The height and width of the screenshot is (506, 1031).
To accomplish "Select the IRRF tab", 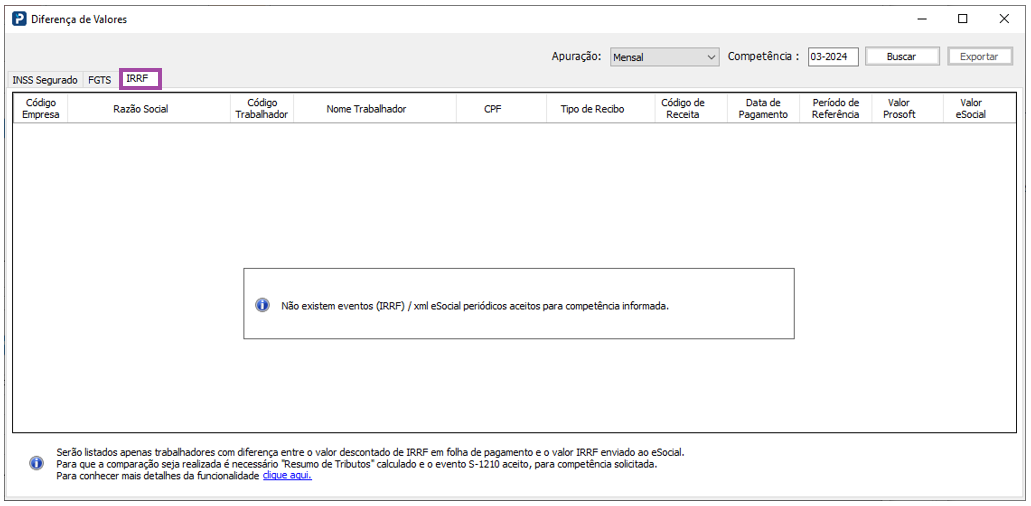I will 140,78.
